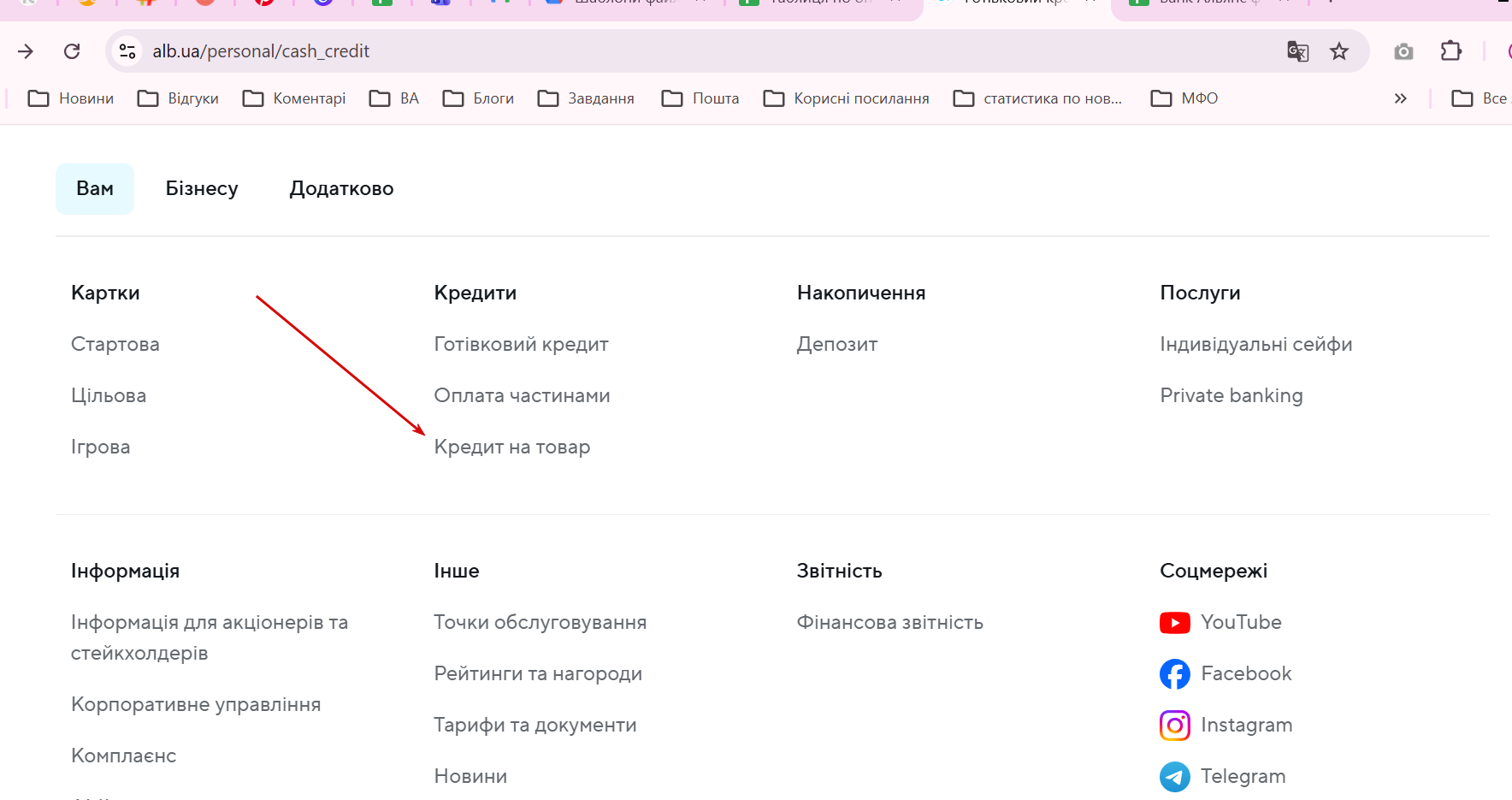1512x800 pixels.
Task: Open the browser extensions puzzle icon
Action: (x=1451, y=51)
